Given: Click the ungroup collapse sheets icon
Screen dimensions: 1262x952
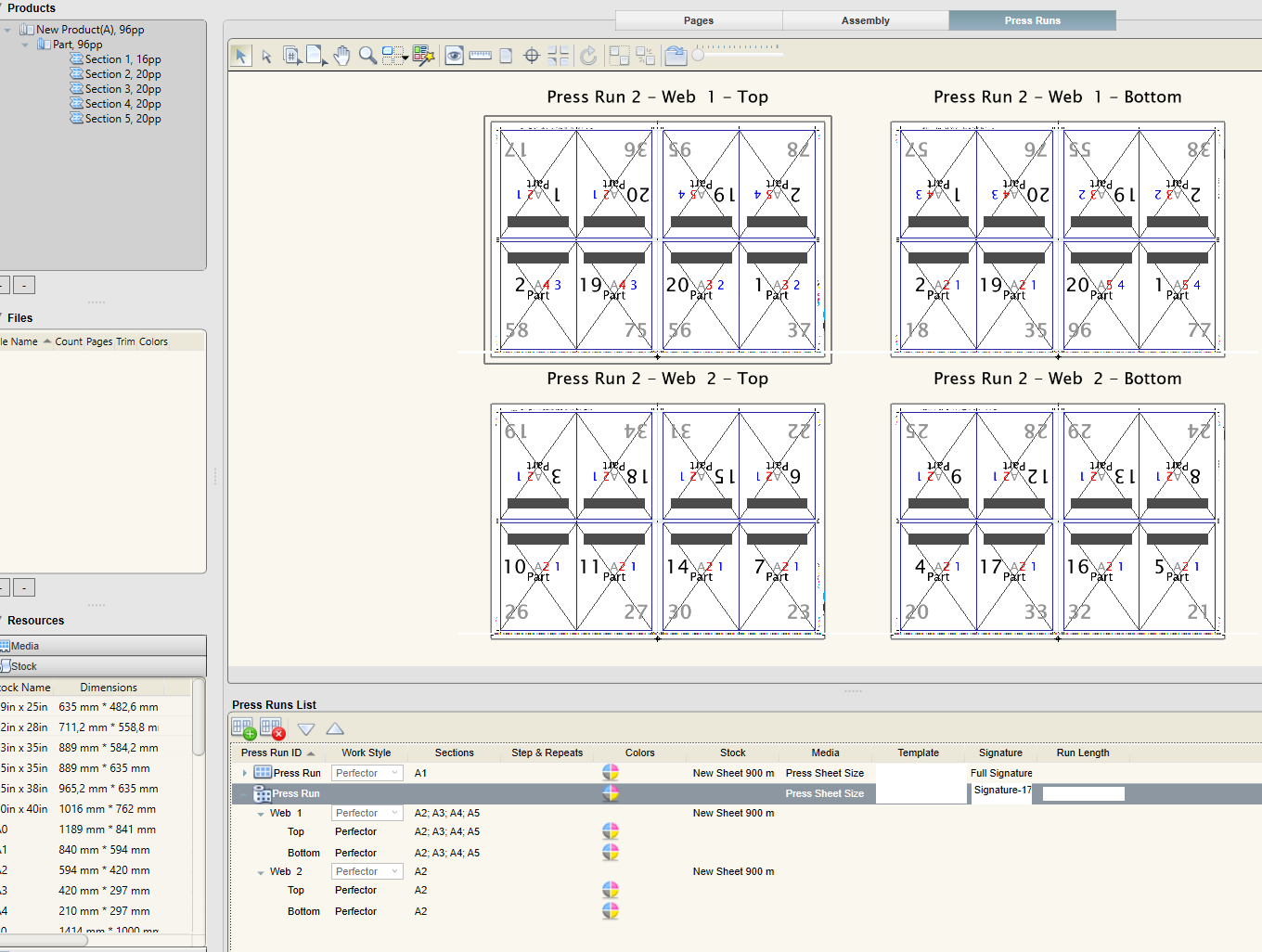Looking at the screenshot, I should click(645, 56).
